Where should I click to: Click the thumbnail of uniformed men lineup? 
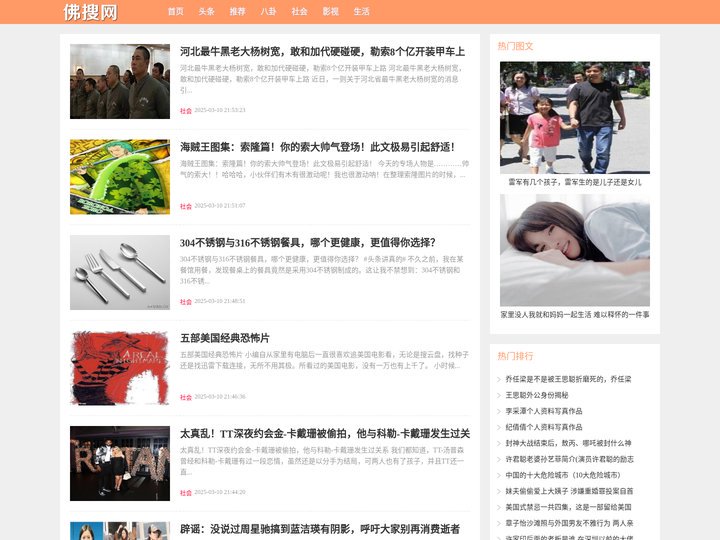pos(120,81)
